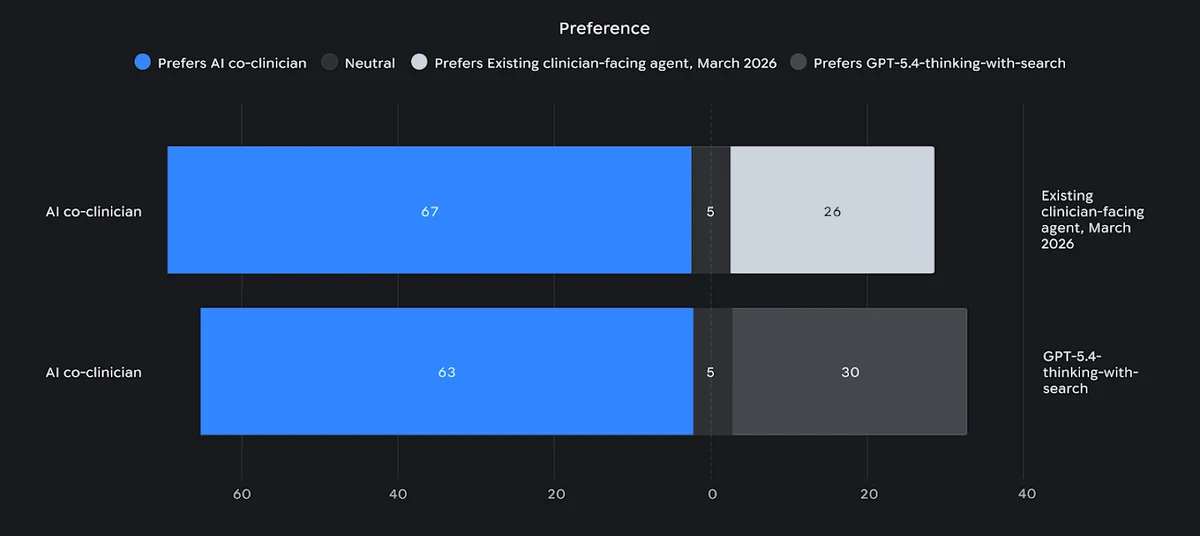Click the blue bar showing 67
This screenshot has width=1200, height=536.
pyautogui.click(x=429, y=211)
